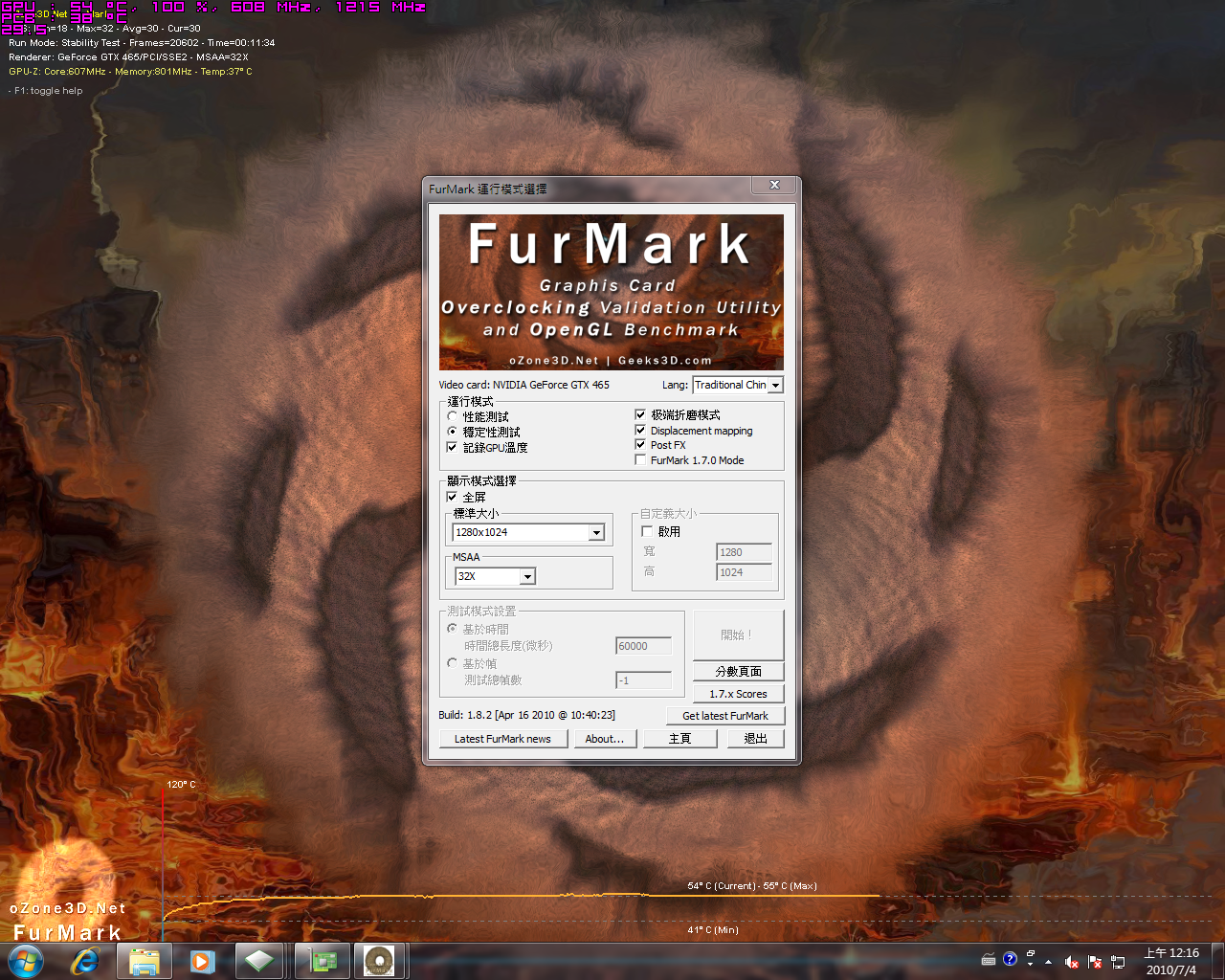Open the Lang Traditional Chinese dropdown
This screenshot has height=980, width=1225.
click(x=738, y=385)
